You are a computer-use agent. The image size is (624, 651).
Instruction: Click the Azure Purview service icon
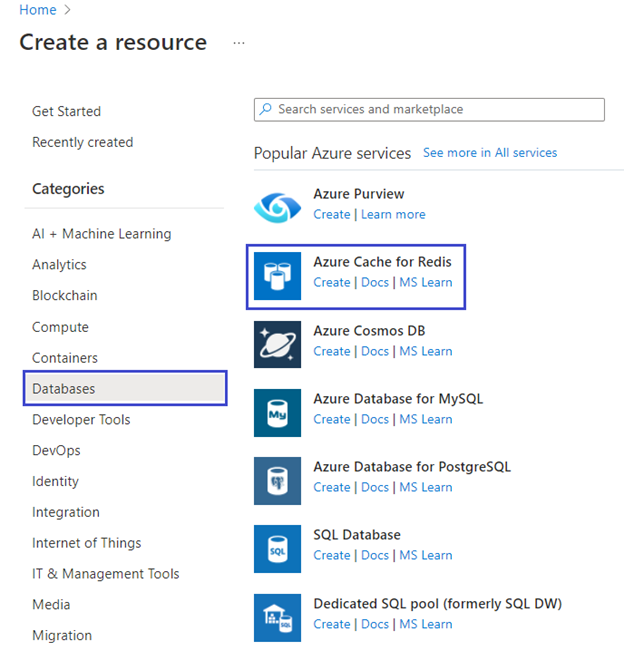(277, 205)
